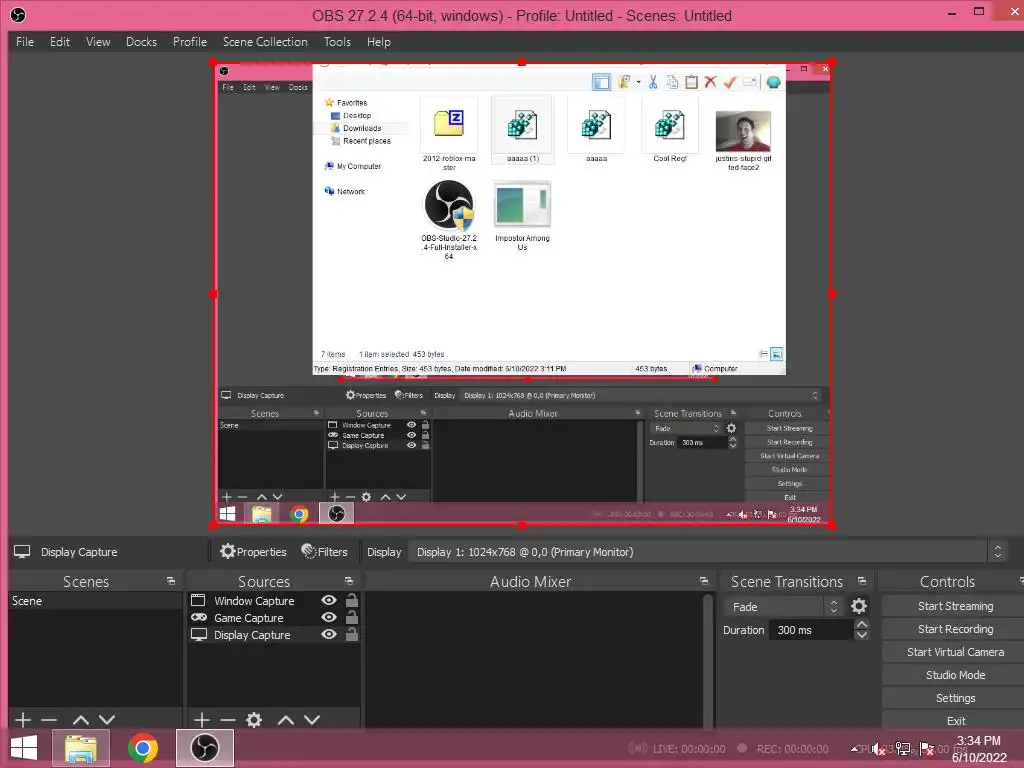1024x768 pixels.
Task: Open transition properties gear
Action: pos(859,607)
